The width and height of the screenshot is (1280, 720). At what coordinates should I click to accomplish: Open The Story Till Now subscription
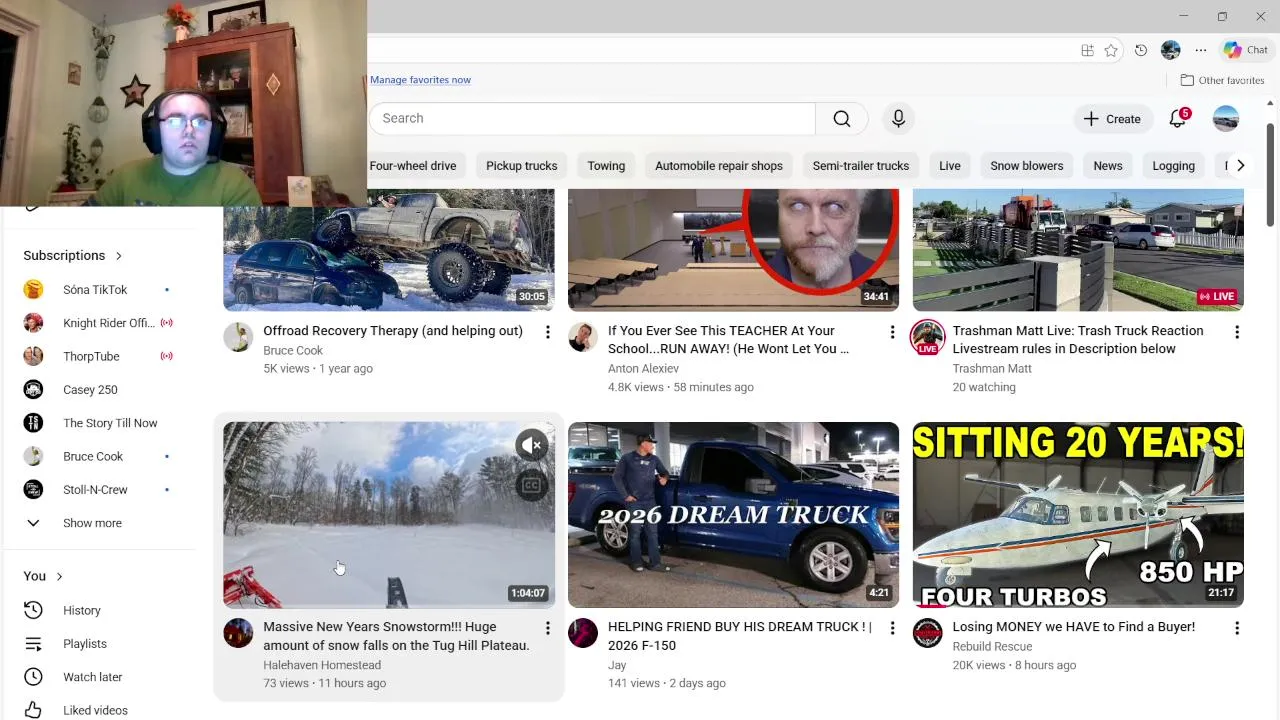pos(98,423)
